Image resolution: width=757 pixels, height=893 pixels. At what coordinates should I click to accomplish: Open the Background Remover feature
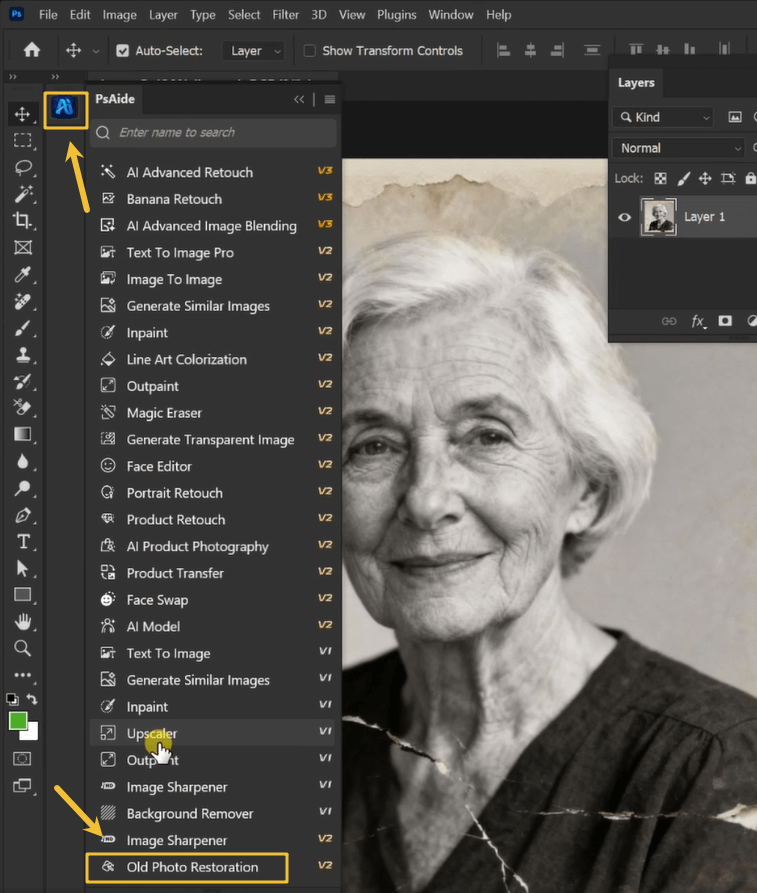[212, 813]
